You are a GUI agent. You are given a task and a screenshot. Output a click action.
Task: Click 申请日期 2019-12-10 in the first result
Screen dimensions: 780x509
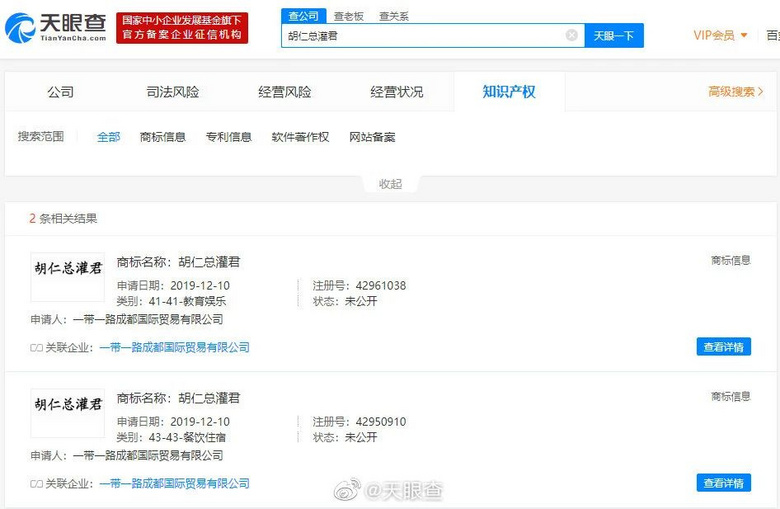[173, 286]
